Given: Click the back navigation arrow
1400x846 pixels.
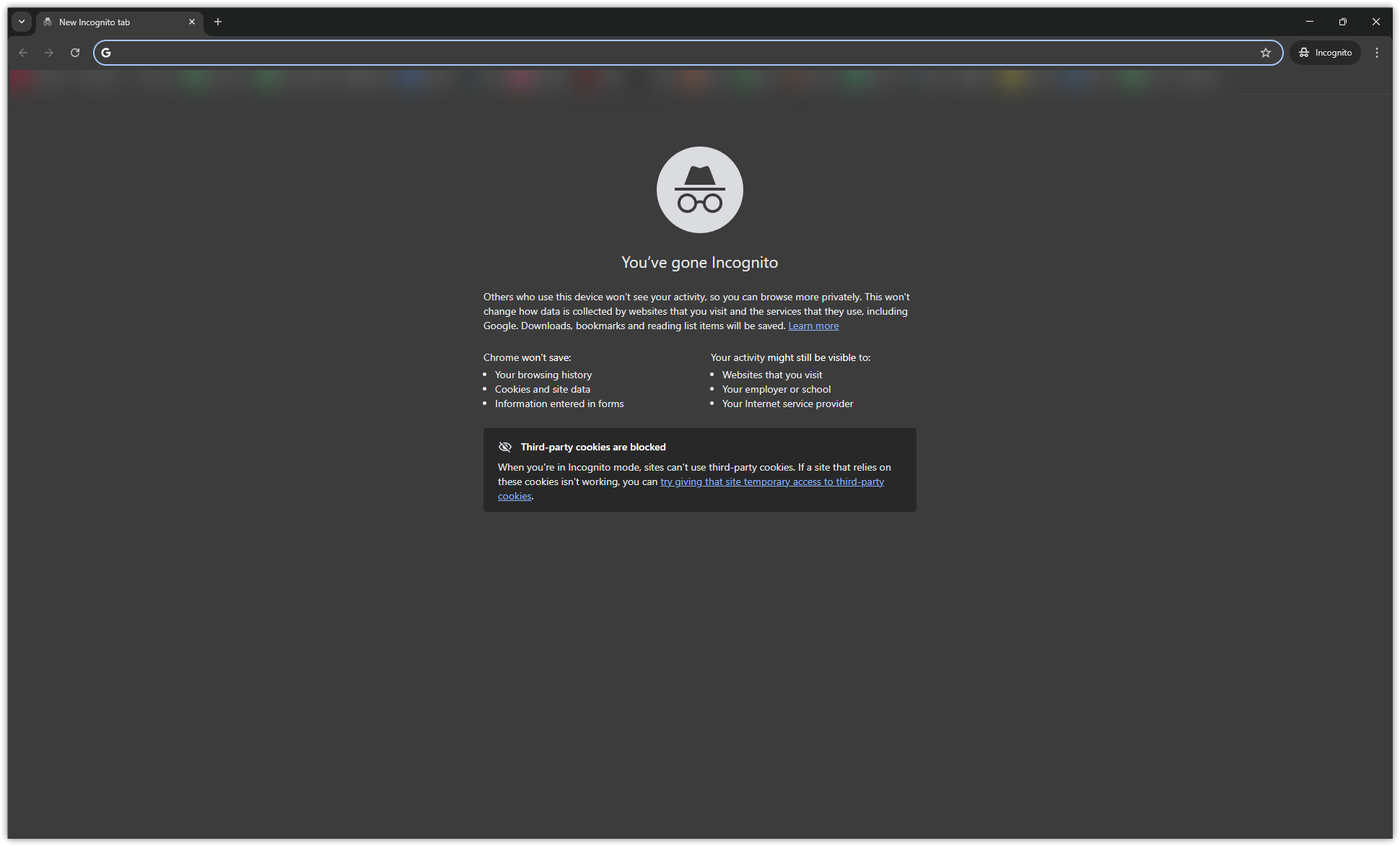Looking at the screenshot, I should (23, 53).
